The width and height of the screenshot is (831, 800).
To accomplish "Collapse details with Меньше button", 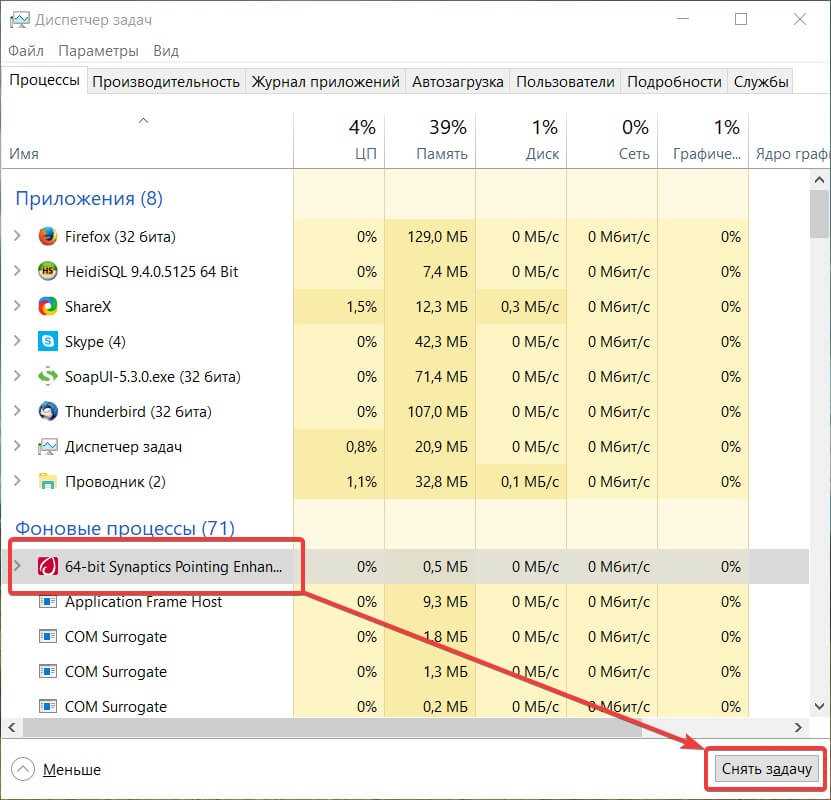I will tap(57, 769).
